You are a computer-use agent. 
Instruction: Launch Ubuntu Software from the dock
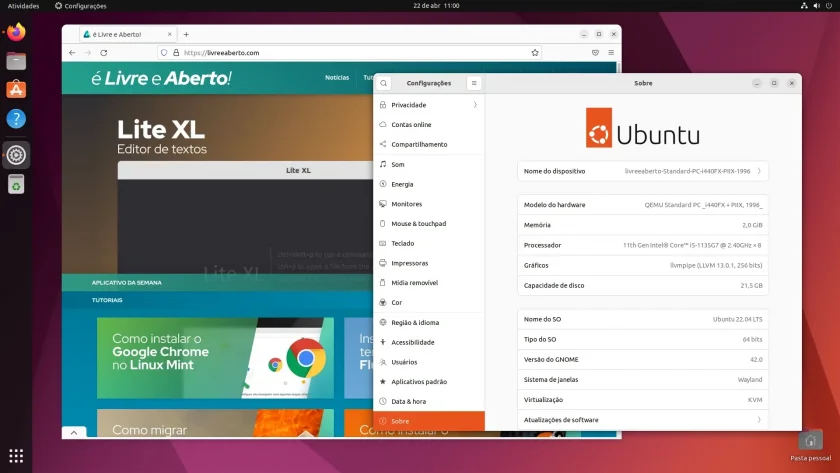(x=16, y=89)
